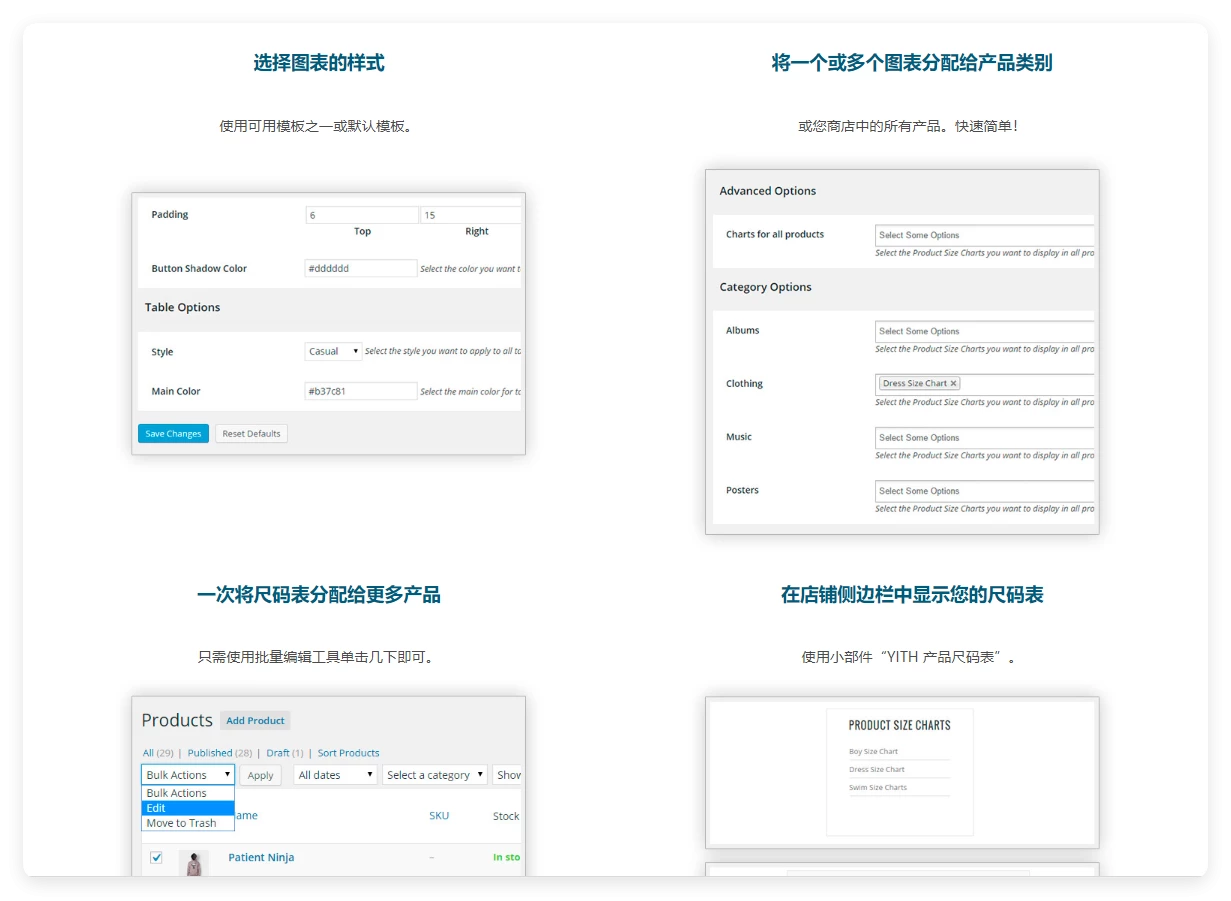Open the Bulk Actions dropdown
The height and width of the screenshot is (901, 1231).
pos(187,774)
